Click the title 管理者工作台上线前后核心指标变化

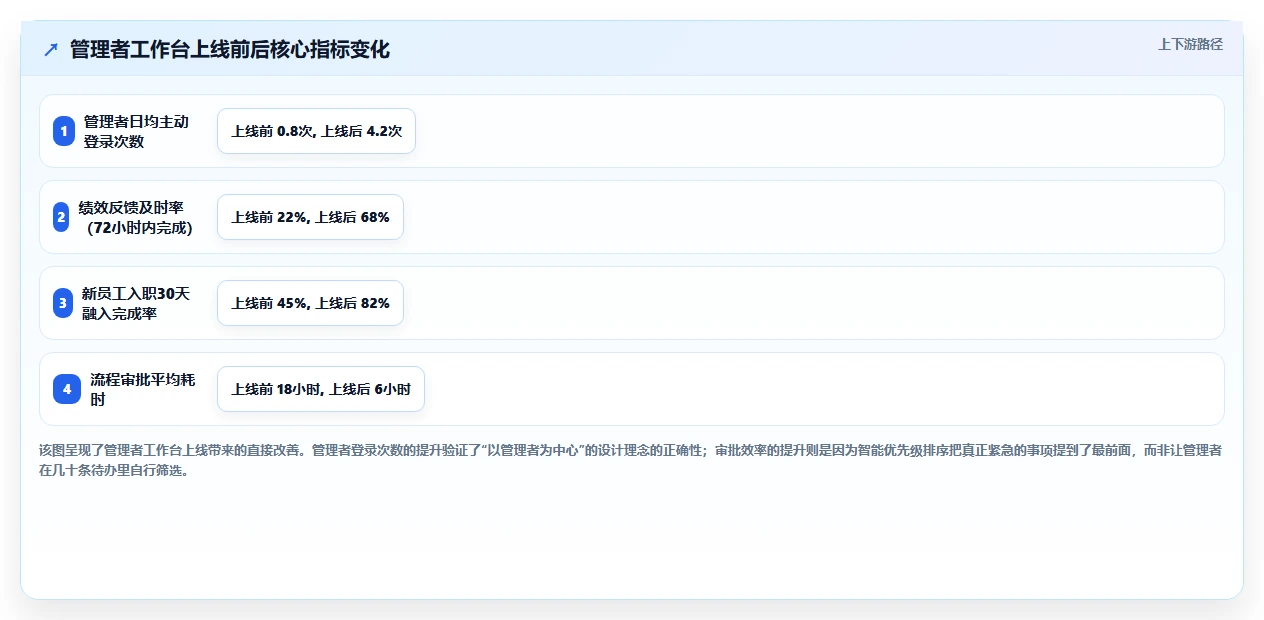(x=229, y=49)
